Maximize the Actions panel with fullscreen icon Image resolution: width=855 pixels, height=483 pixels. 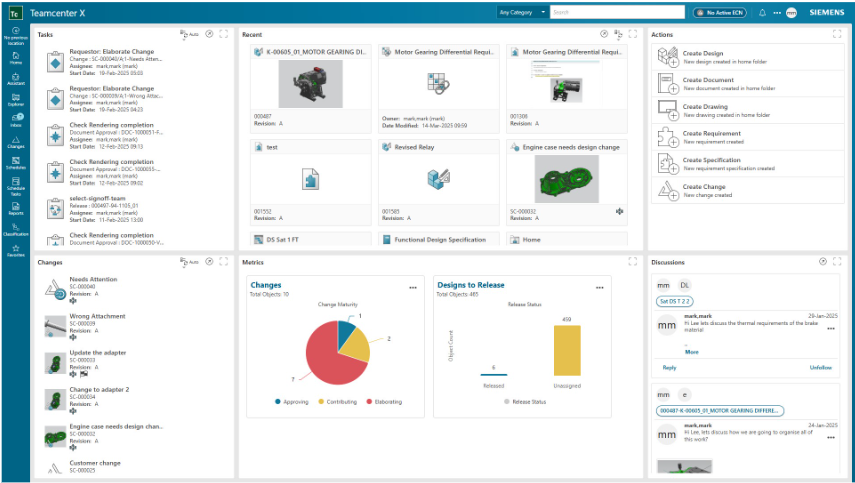point(837,34)
